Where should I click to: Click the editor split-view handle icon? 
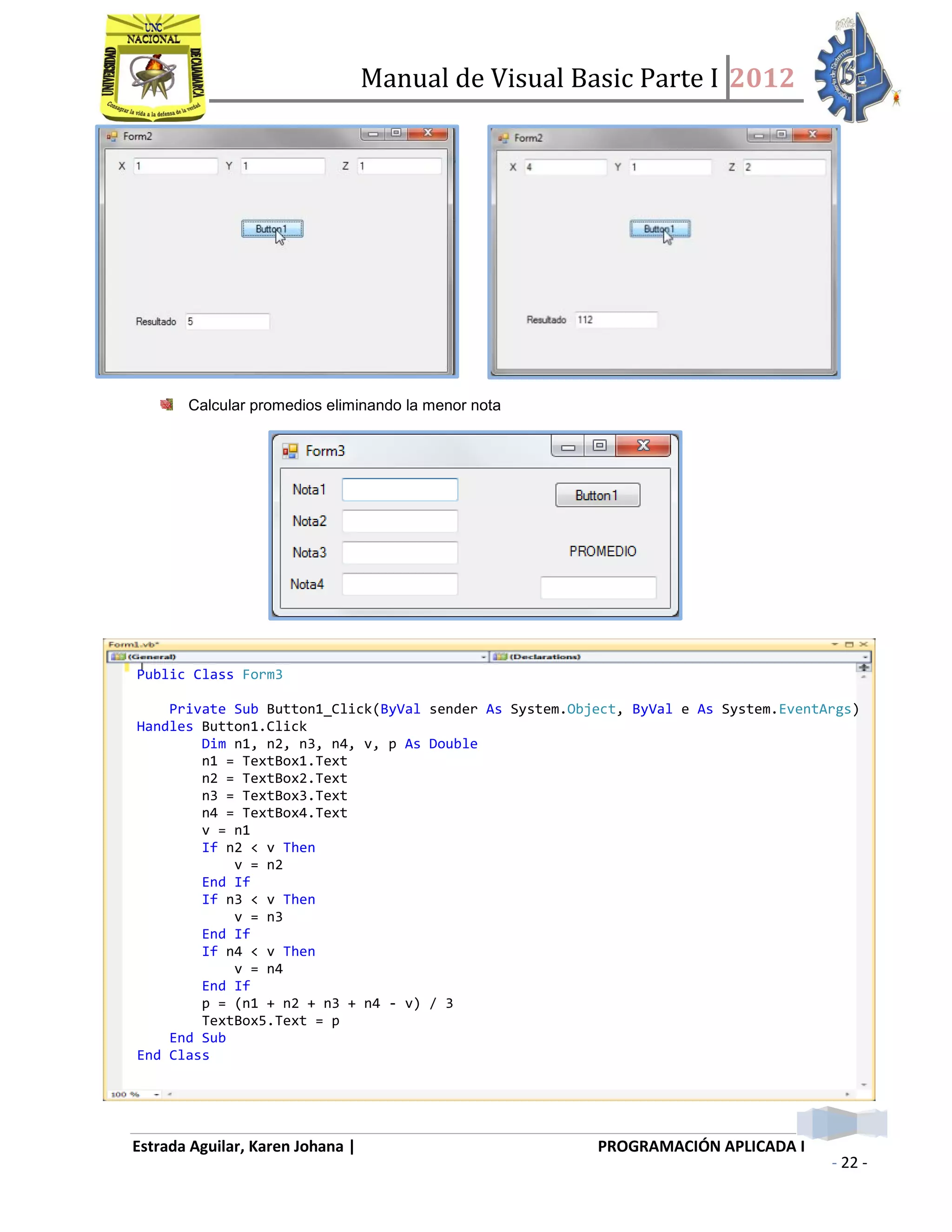pos(864,668)
